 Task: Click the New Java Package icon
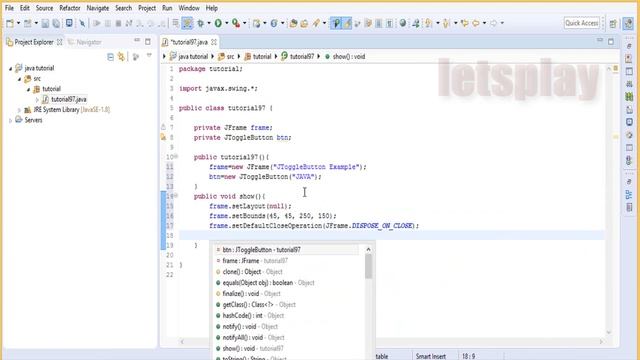click(256, 23)
